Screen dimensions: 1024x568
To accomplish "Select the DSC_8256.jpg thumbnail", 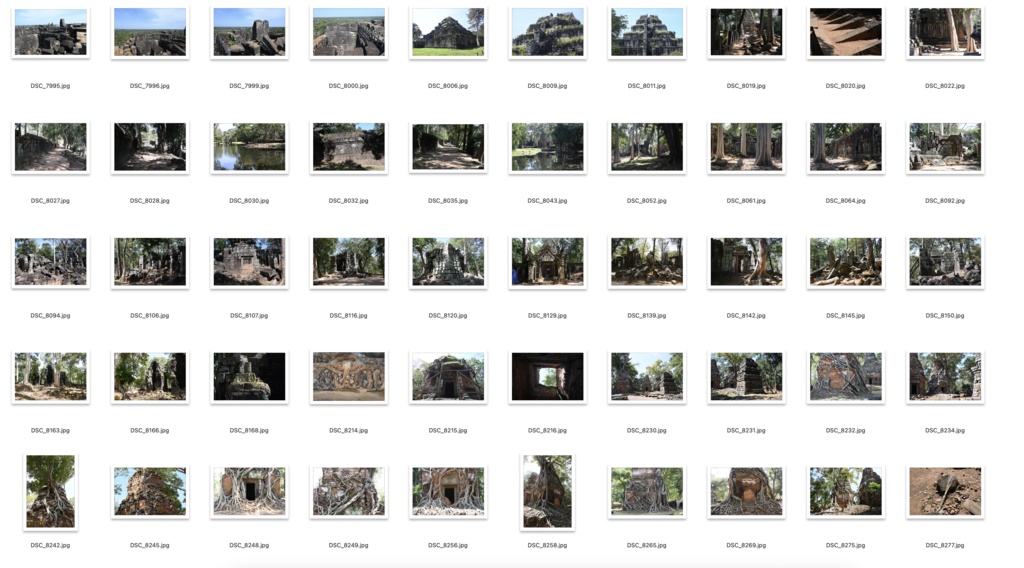I will pos(448,492).
